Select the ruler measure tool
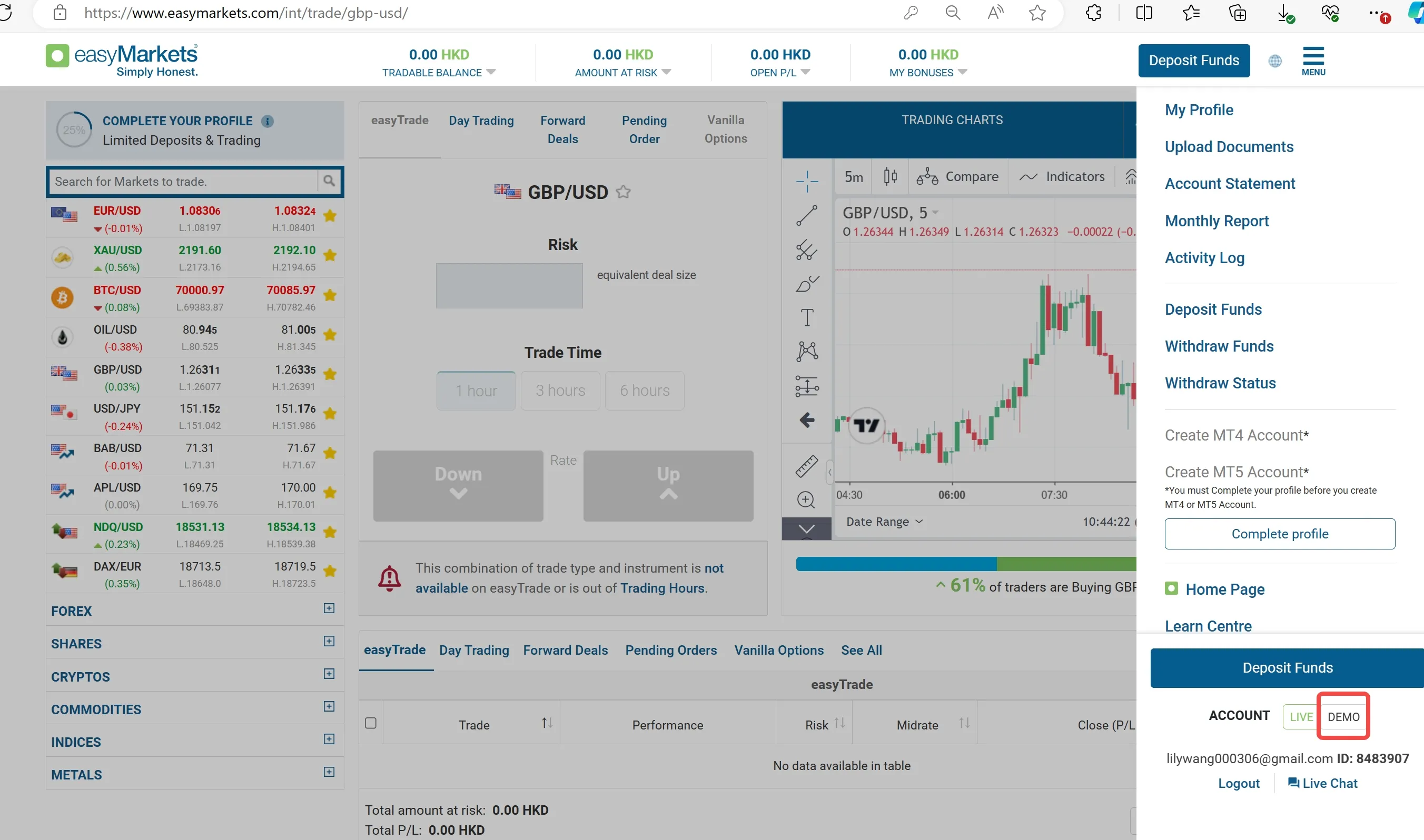 pyautogui.click(x=807, y=466)
